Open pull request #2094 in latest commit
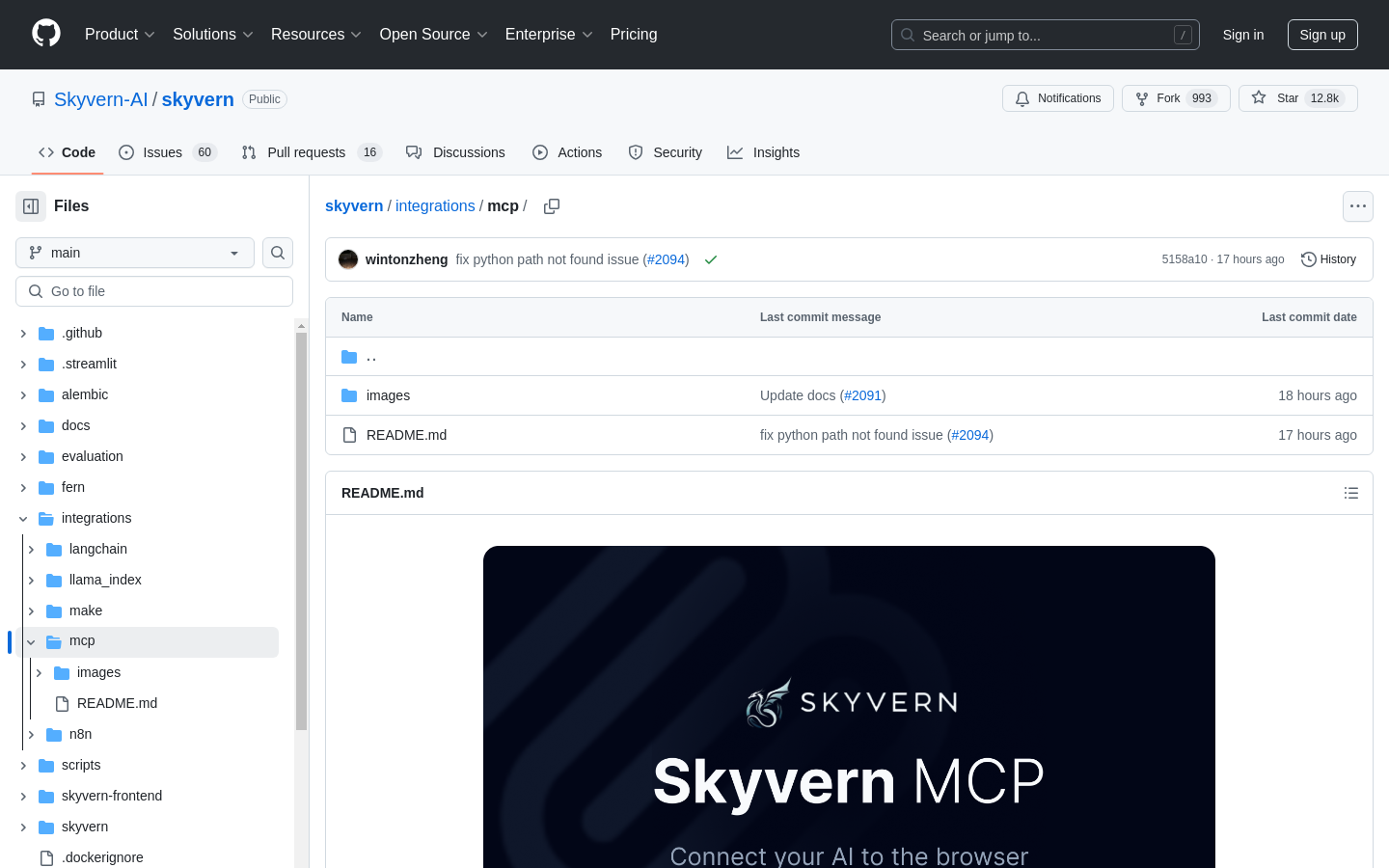 pos(666,259)
